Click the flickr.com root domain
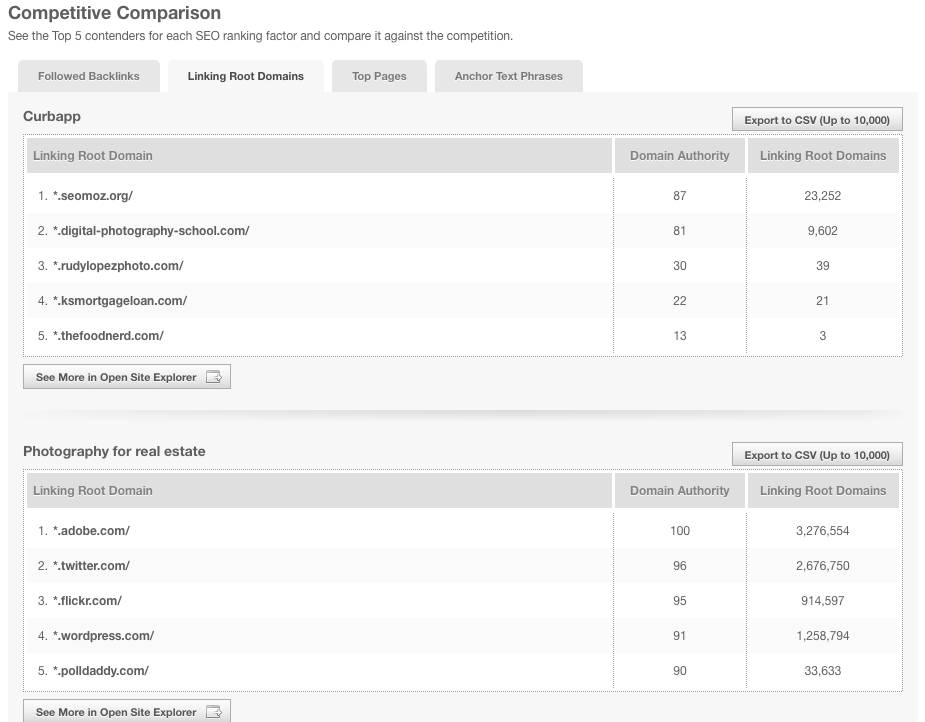Screen dimensions: 925x722 (85, 600)
